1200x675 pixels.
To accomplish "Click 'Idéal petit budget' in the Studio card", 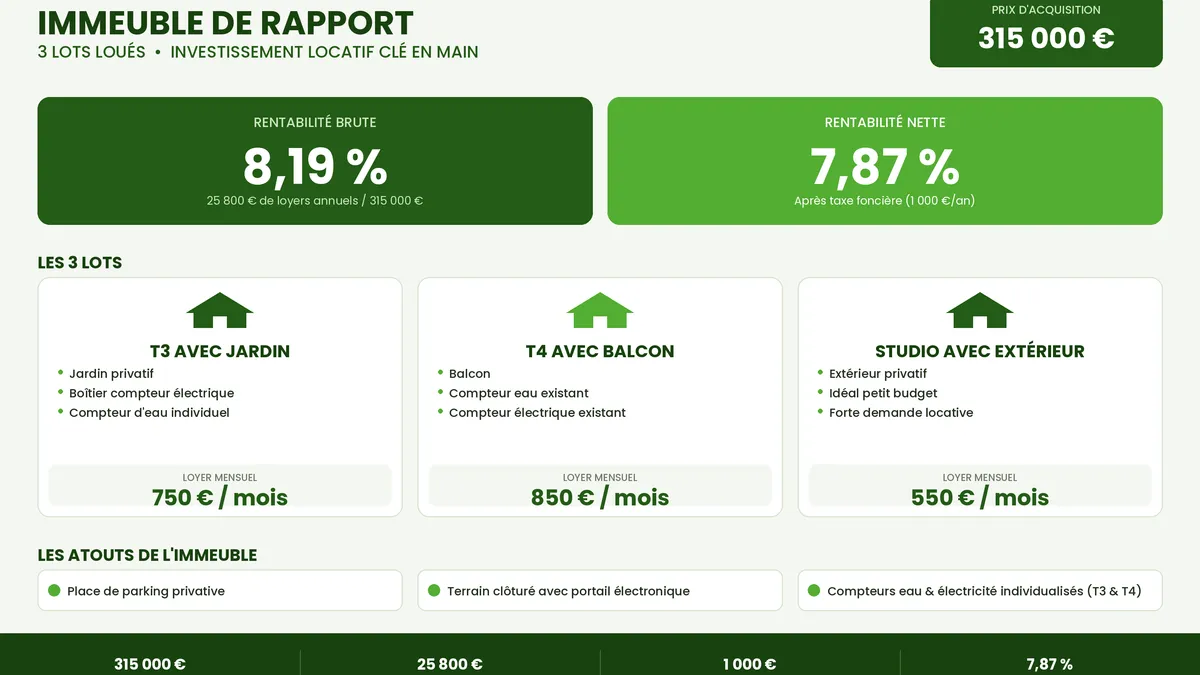I will 883,393.
